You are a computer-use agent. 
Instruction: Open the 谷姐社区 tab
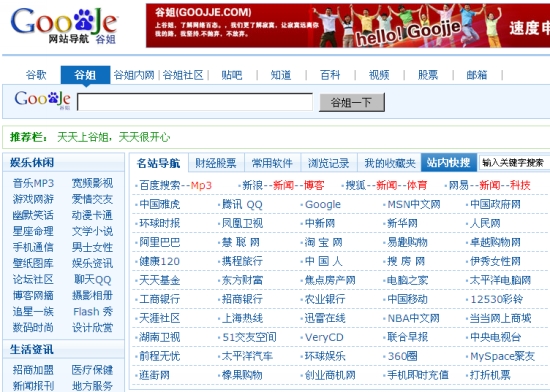[x=183, y=75]
